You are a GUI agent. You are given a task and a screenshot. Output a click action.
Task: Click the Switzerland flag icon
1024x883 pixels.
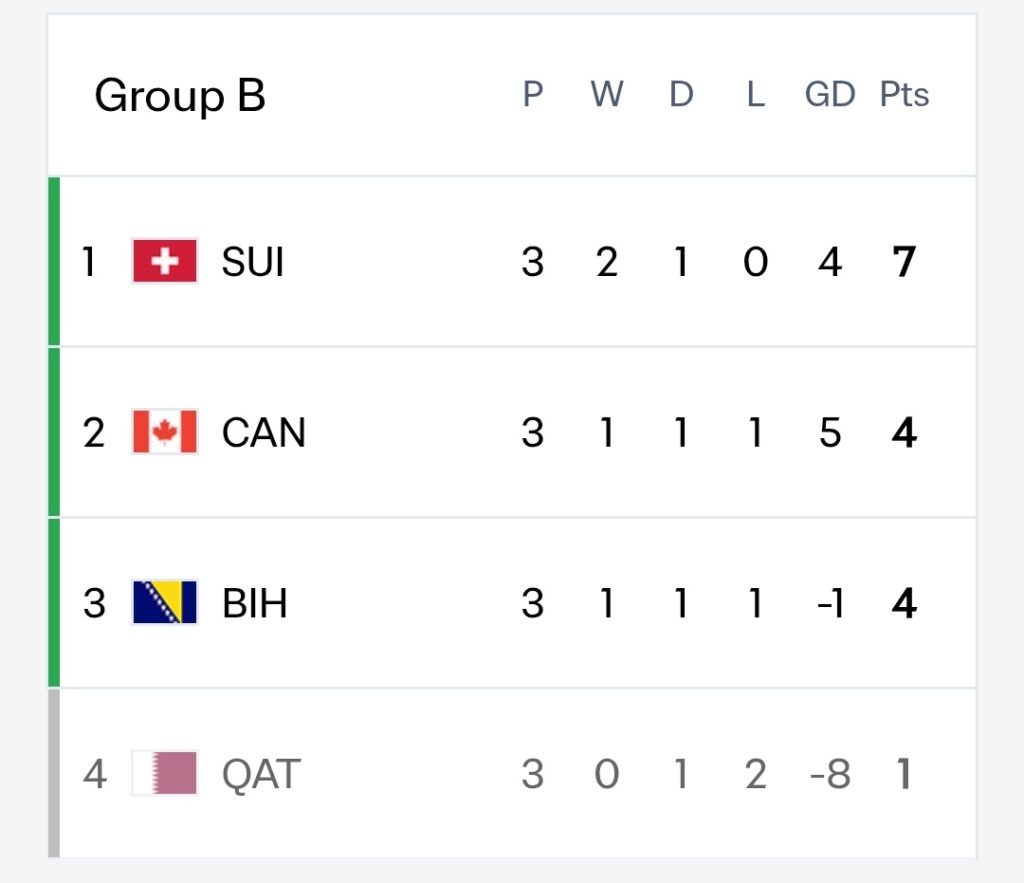[x=165, y=261]
